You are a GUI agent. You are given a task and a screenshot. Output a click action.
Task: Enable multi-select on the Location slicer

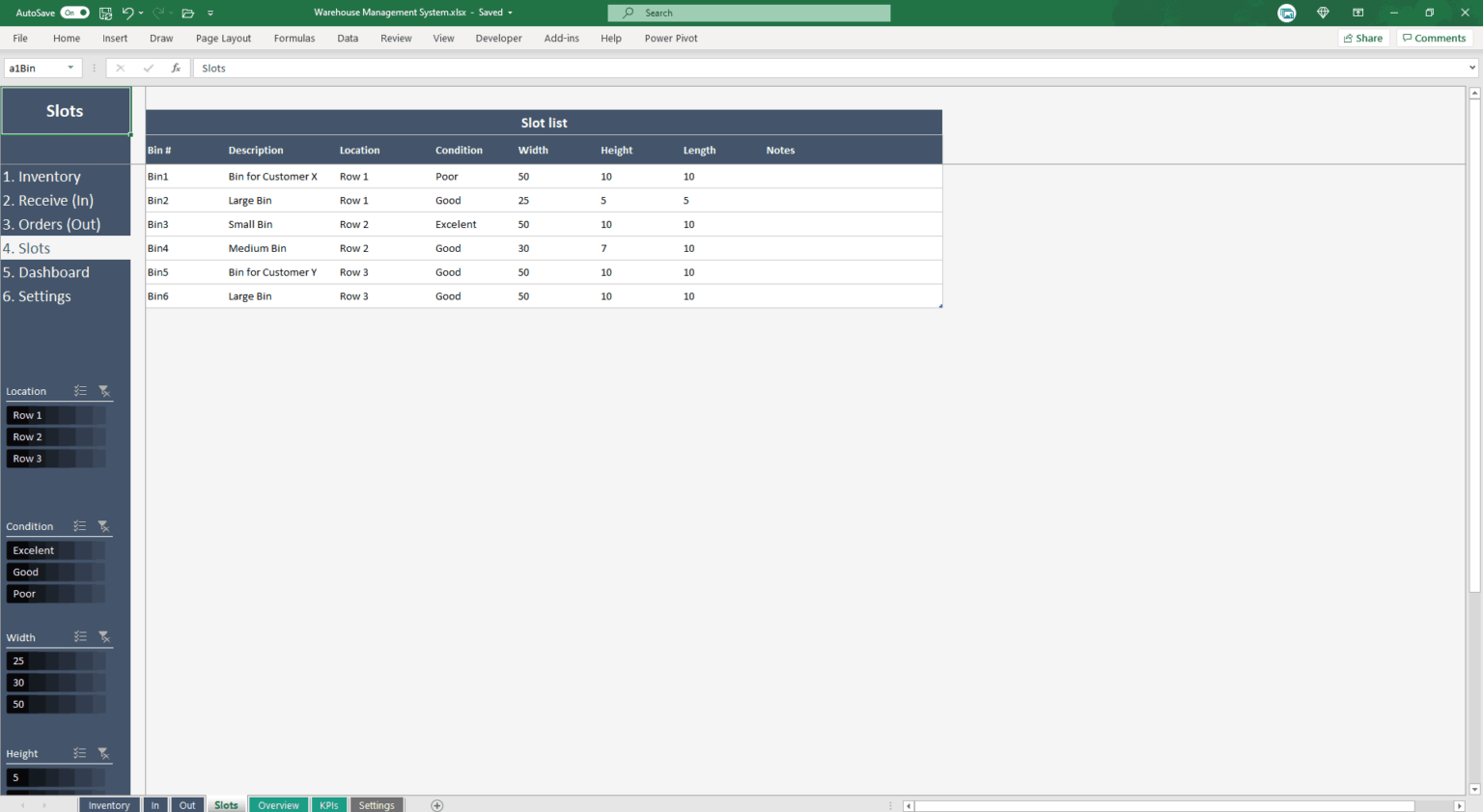pyautogui.click(x=80, y=391)
